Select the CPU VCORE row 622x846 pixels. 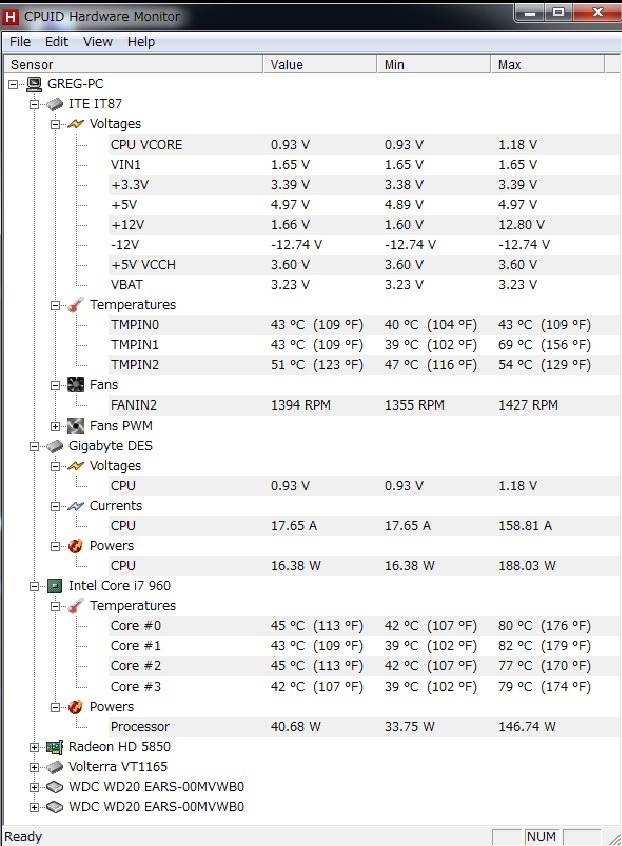[146, 144]
